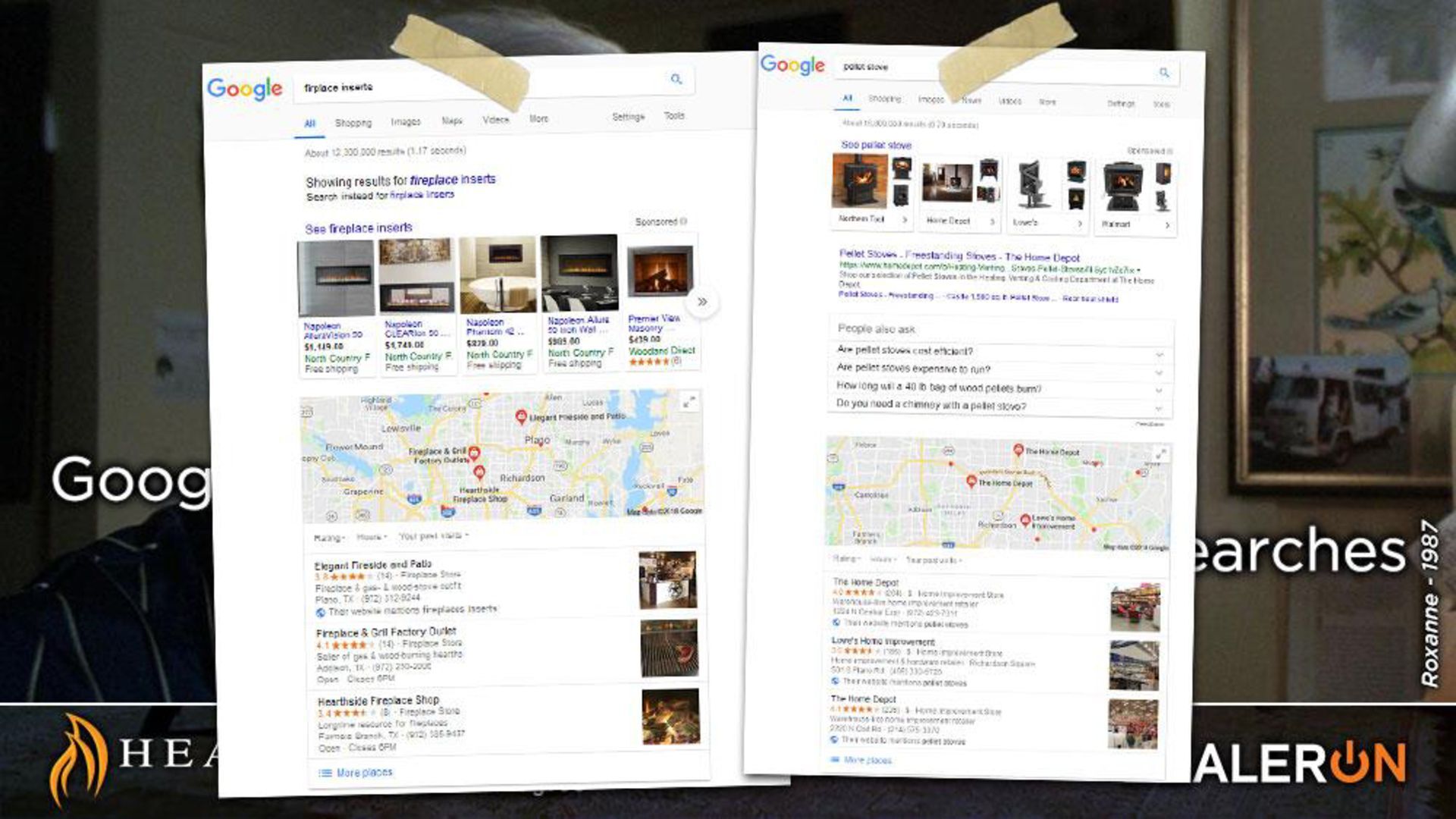Open the 'See fireplace inserts' shopping link

click(x=359, y=228)
